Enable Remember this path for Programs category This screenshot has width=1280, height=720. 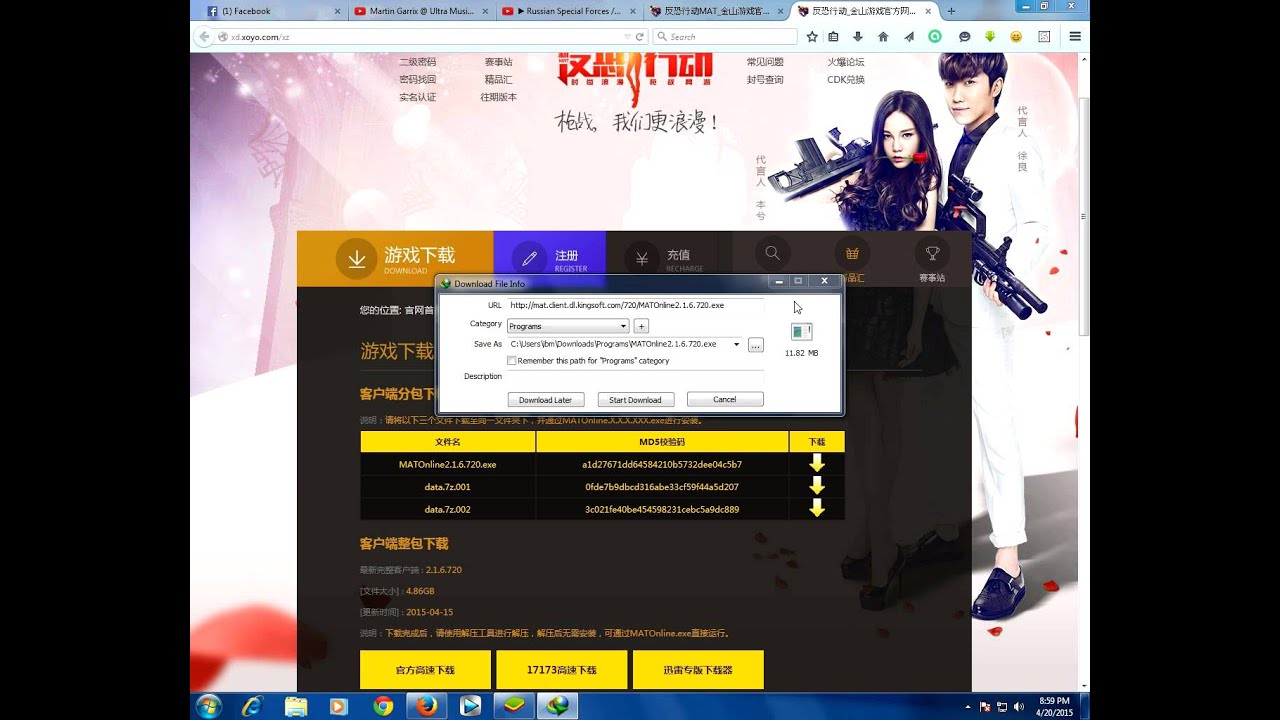coord(512,360)
